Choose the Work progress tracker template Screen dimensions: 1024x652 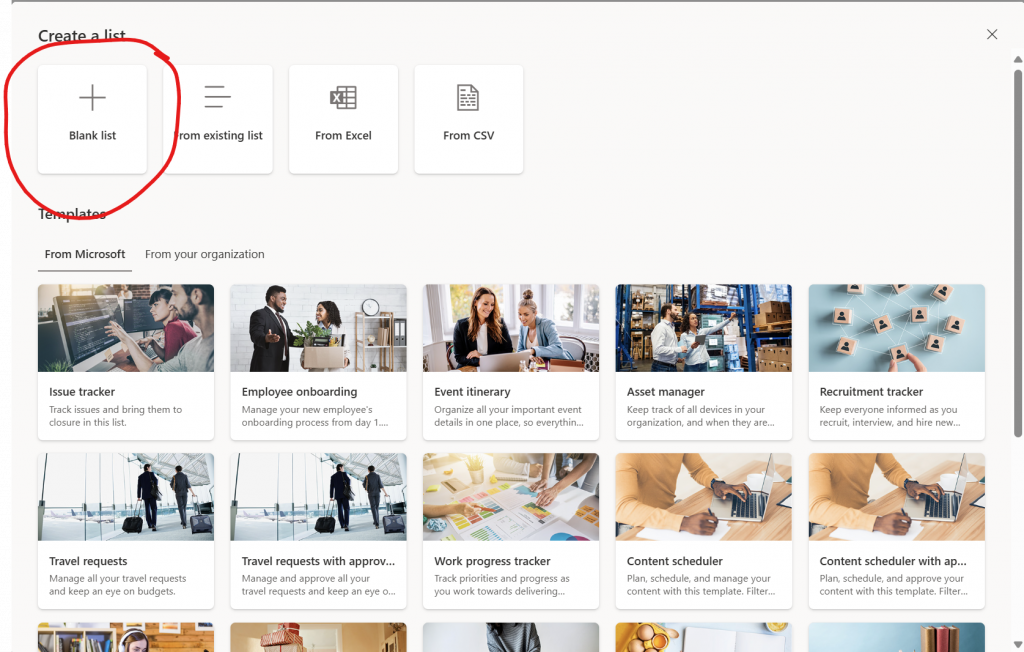[510, 531]
